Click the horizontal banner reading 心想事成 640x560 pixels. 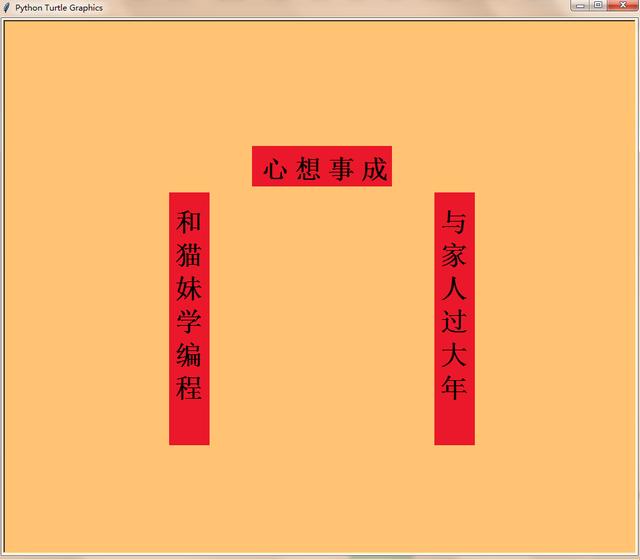coord(322,166)
